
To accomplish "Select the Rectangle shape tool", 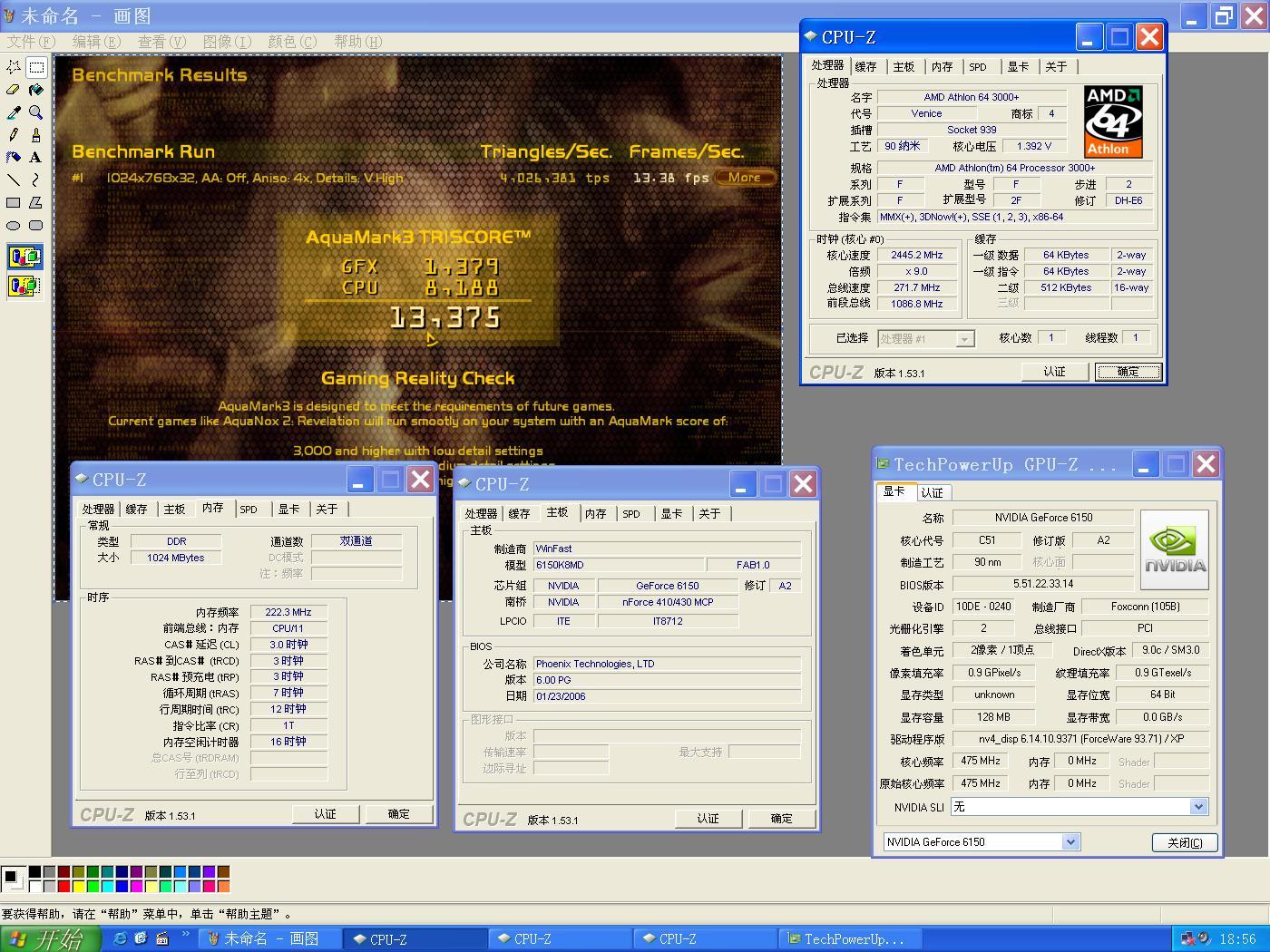I will (14, 203).
